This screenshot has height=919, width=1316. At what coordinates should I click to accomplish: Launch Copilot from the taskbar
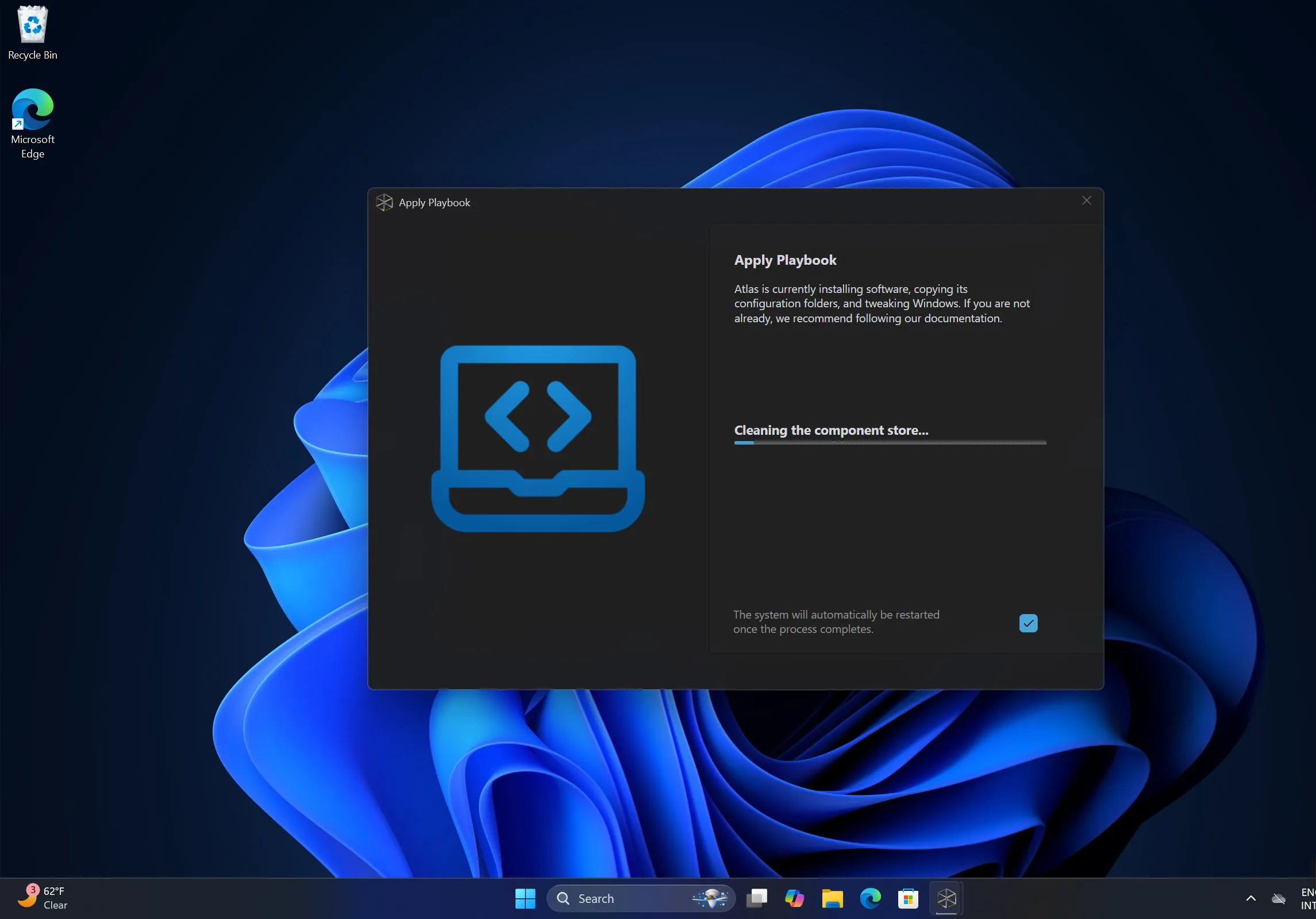point(794,898)
